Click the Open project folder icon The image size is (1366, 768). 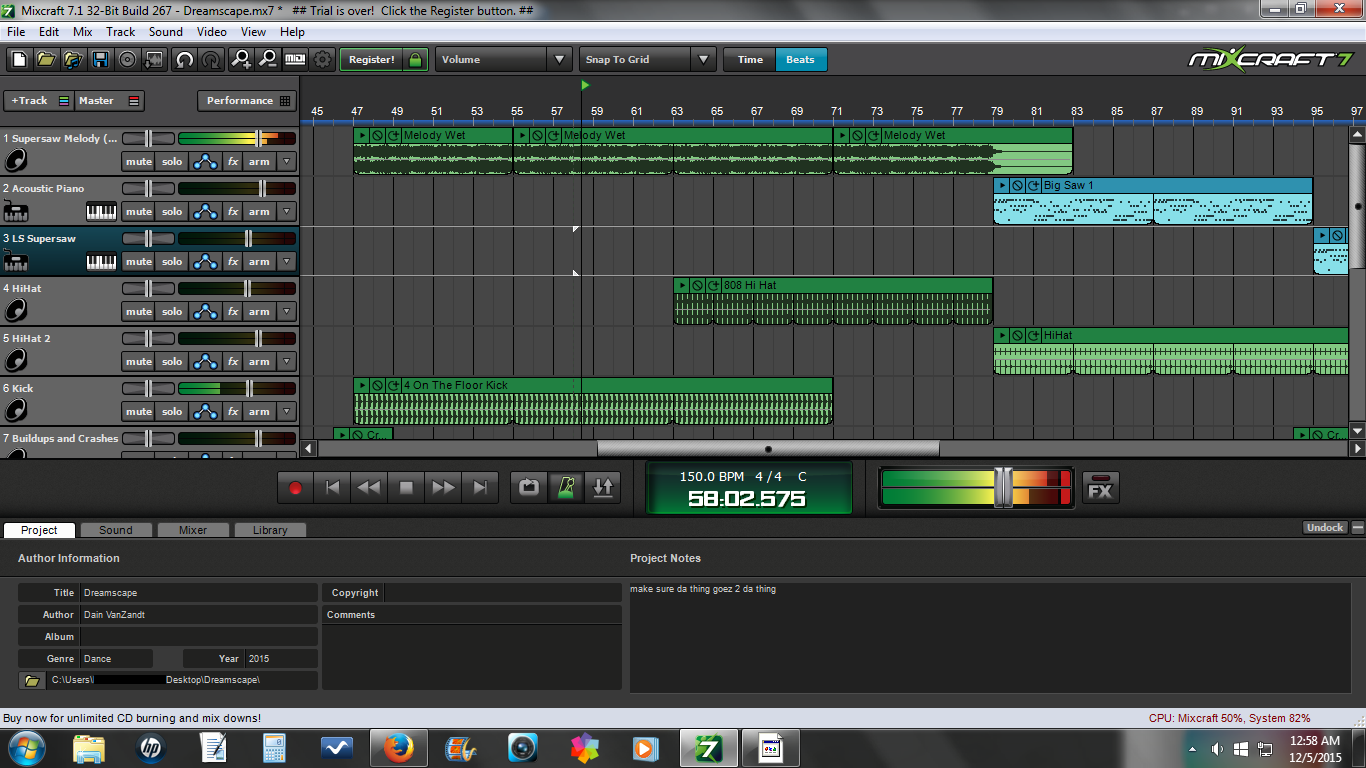pos(46,60)
